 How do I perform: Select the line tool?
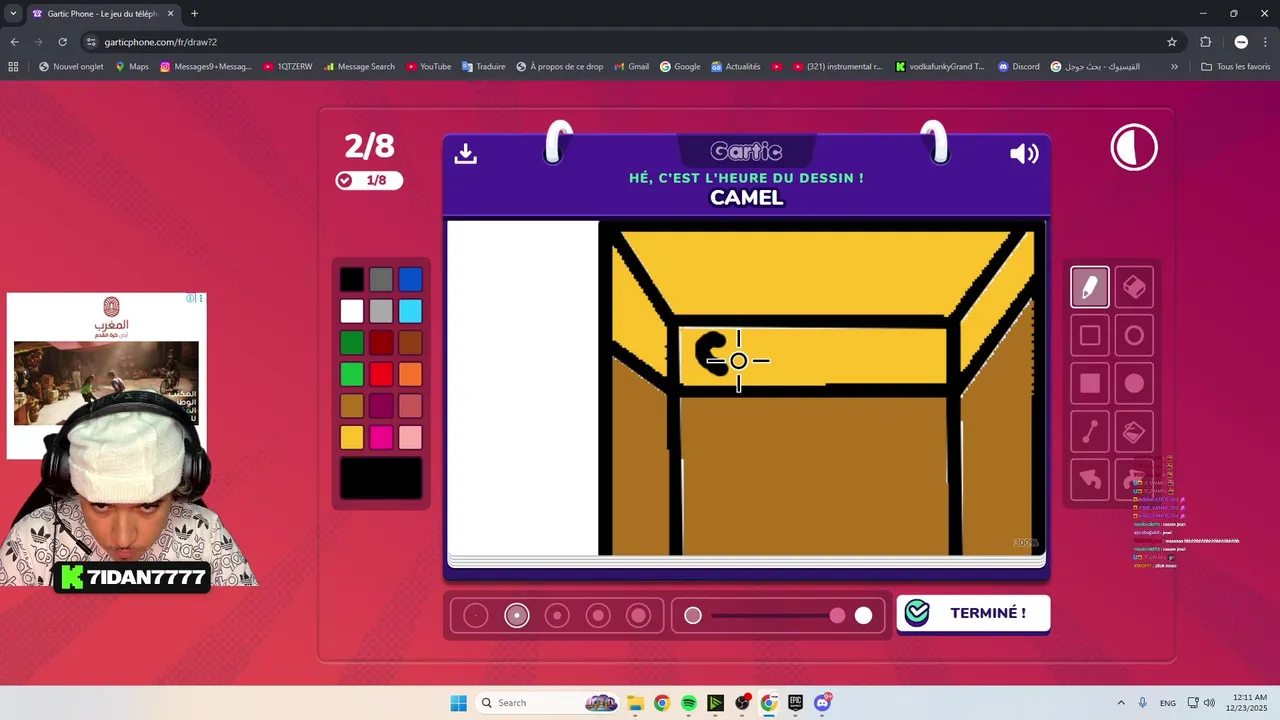coord(1090,432)
